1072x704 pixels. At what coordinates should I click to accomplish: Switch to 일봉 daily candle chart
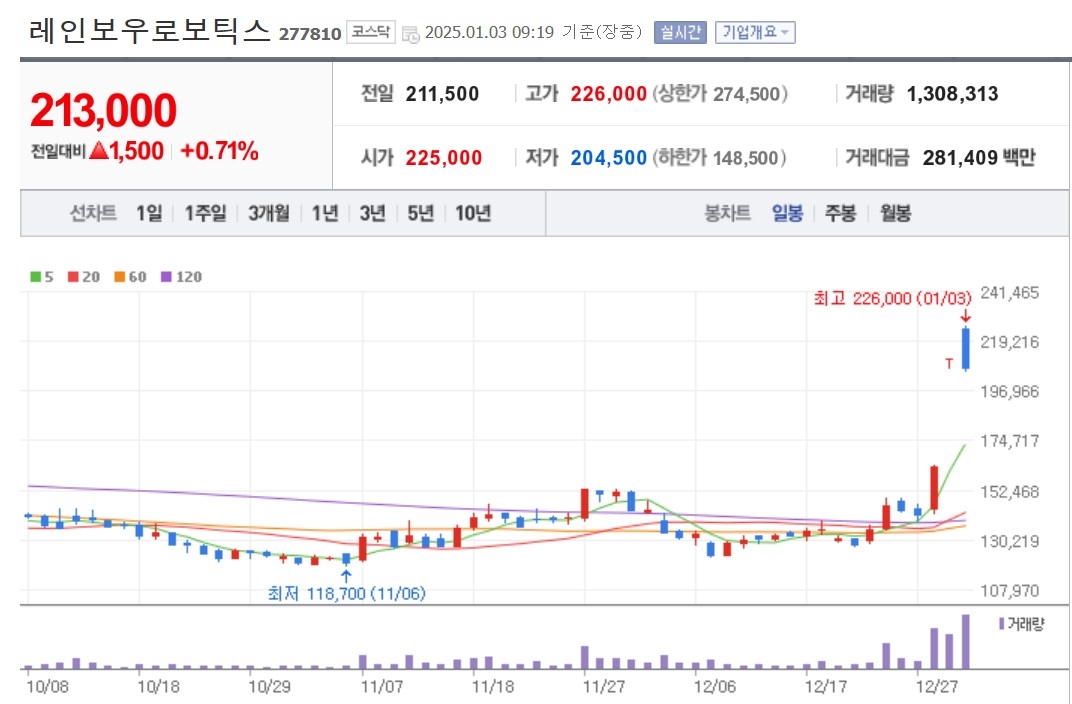click(x=788, y=213)
